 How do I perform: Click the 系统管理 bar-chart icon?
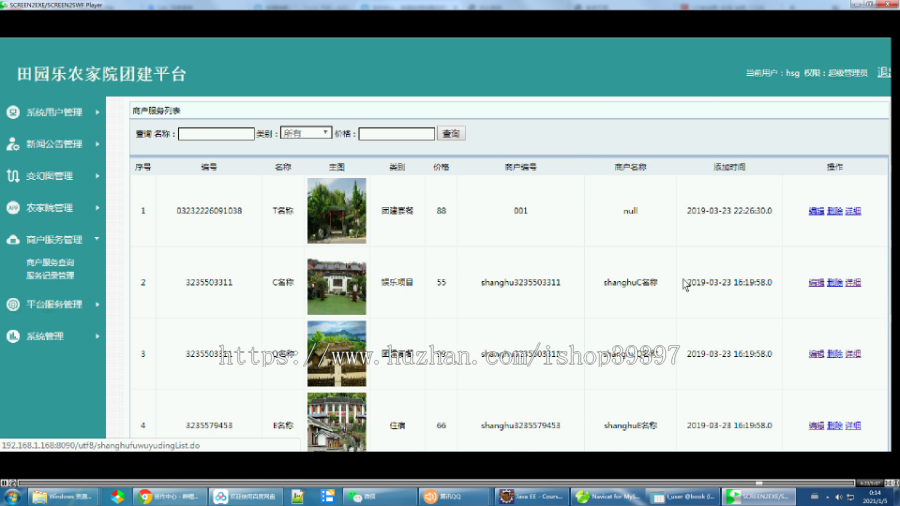click(13, 336)
